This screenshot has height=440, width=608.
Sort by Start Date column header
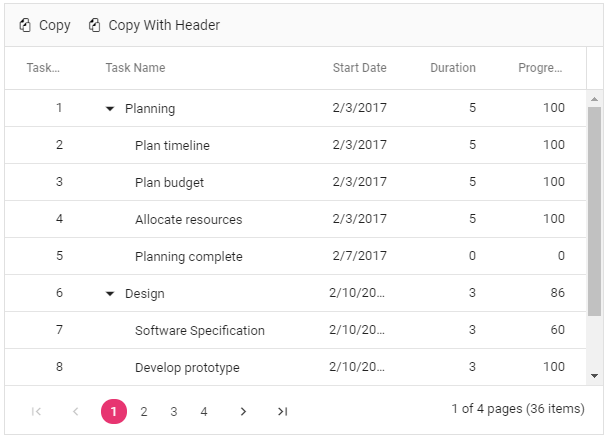(359, 68)
